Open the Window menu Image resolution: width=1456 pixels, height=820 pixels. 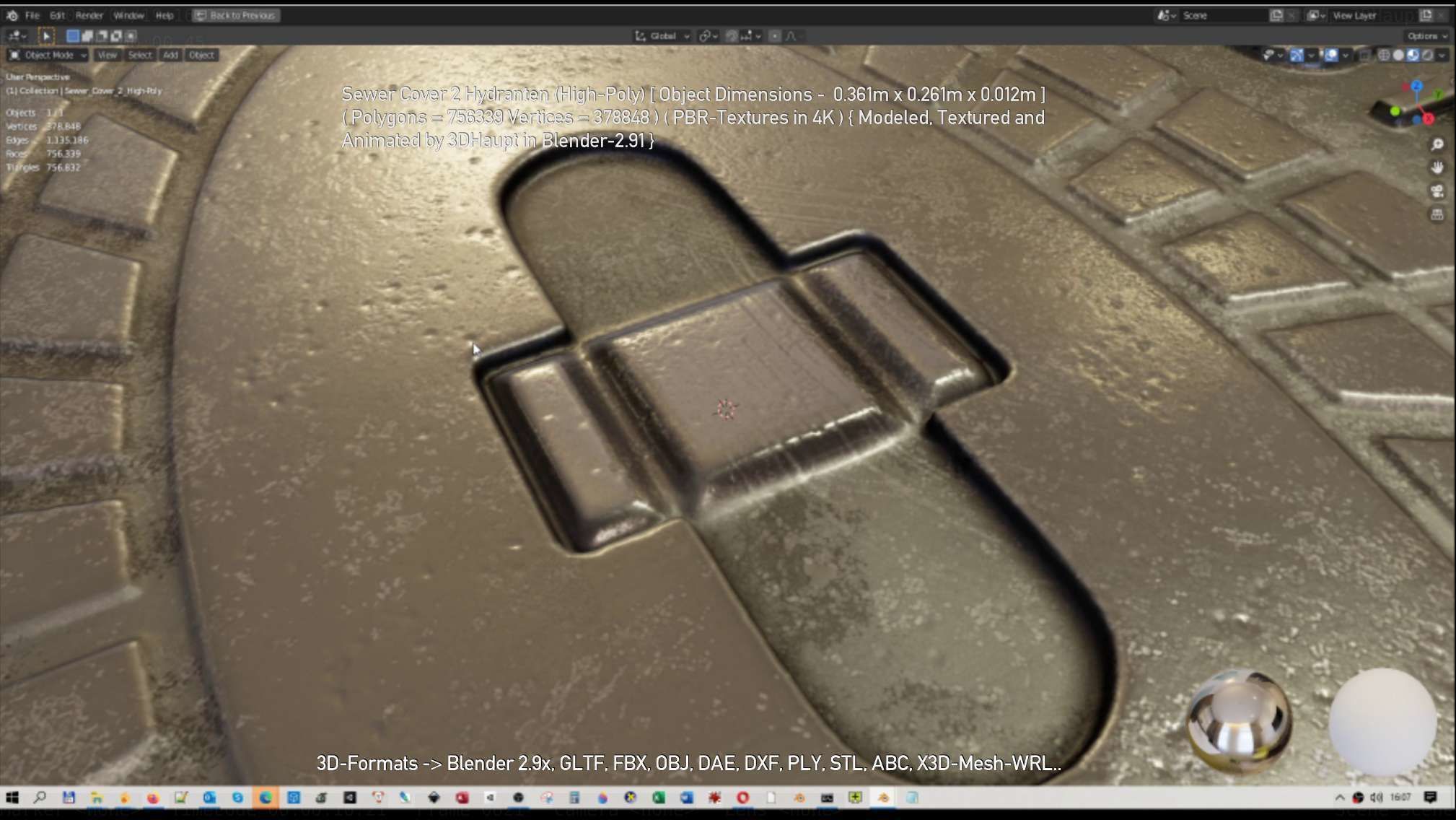(129, 15)
